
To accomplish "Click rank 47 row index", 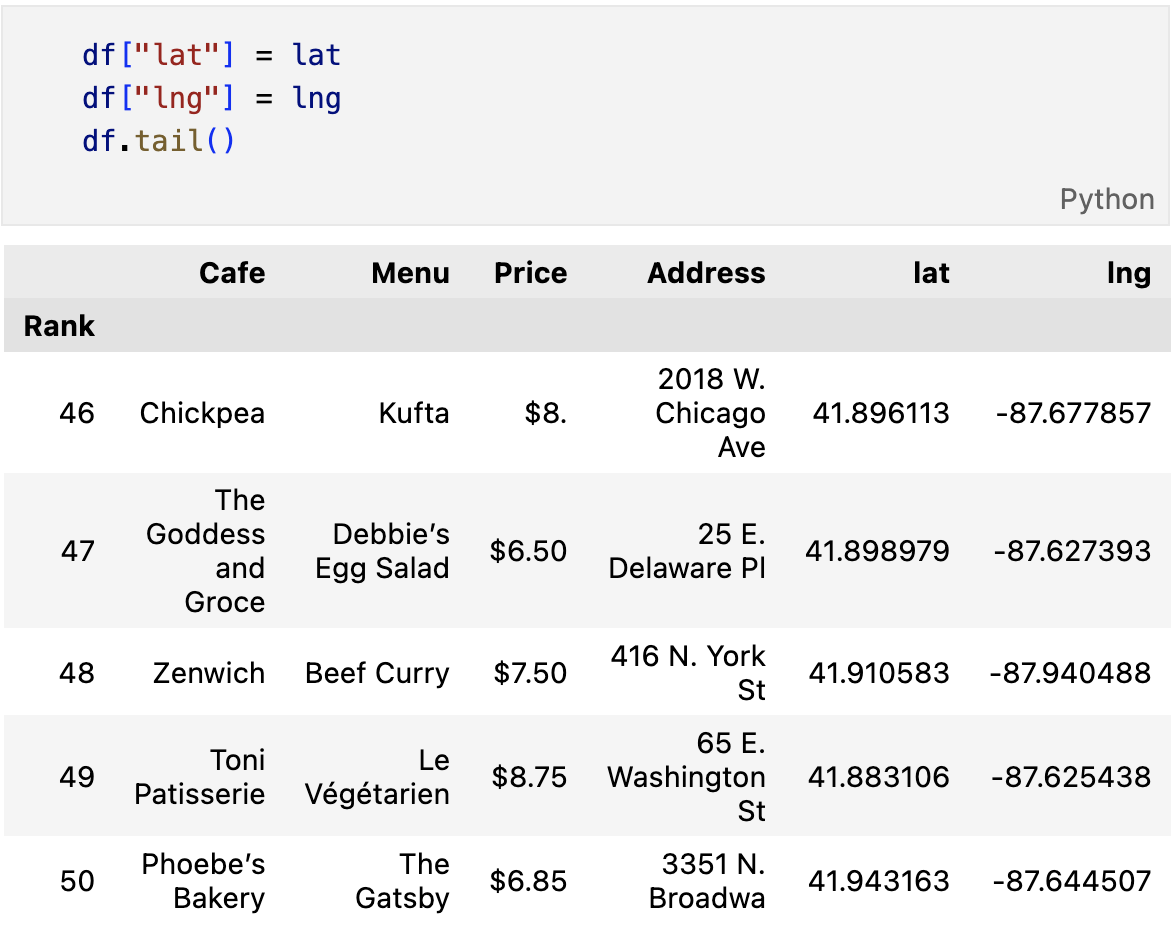I will point(77,551).
